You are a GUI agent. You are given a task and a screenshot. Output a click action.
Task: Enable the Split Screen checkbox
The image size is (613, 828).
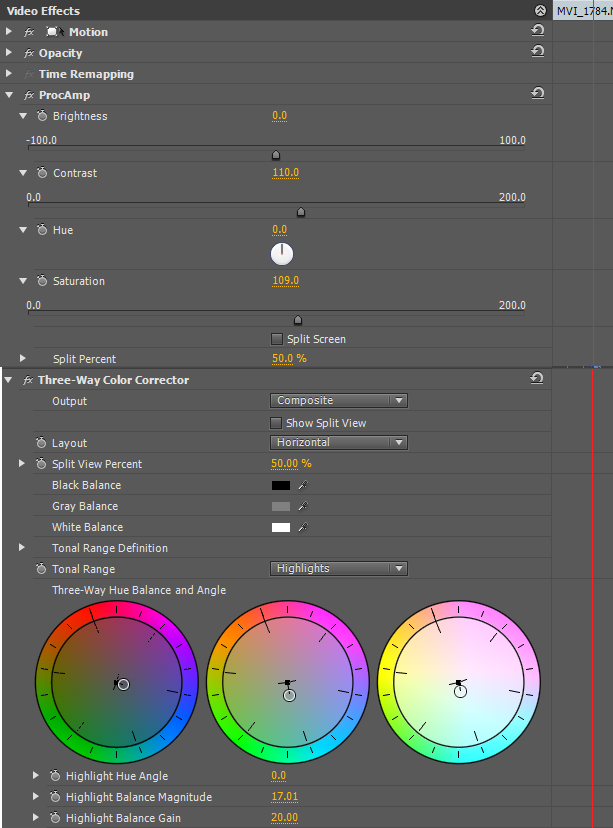coord(277,338)
